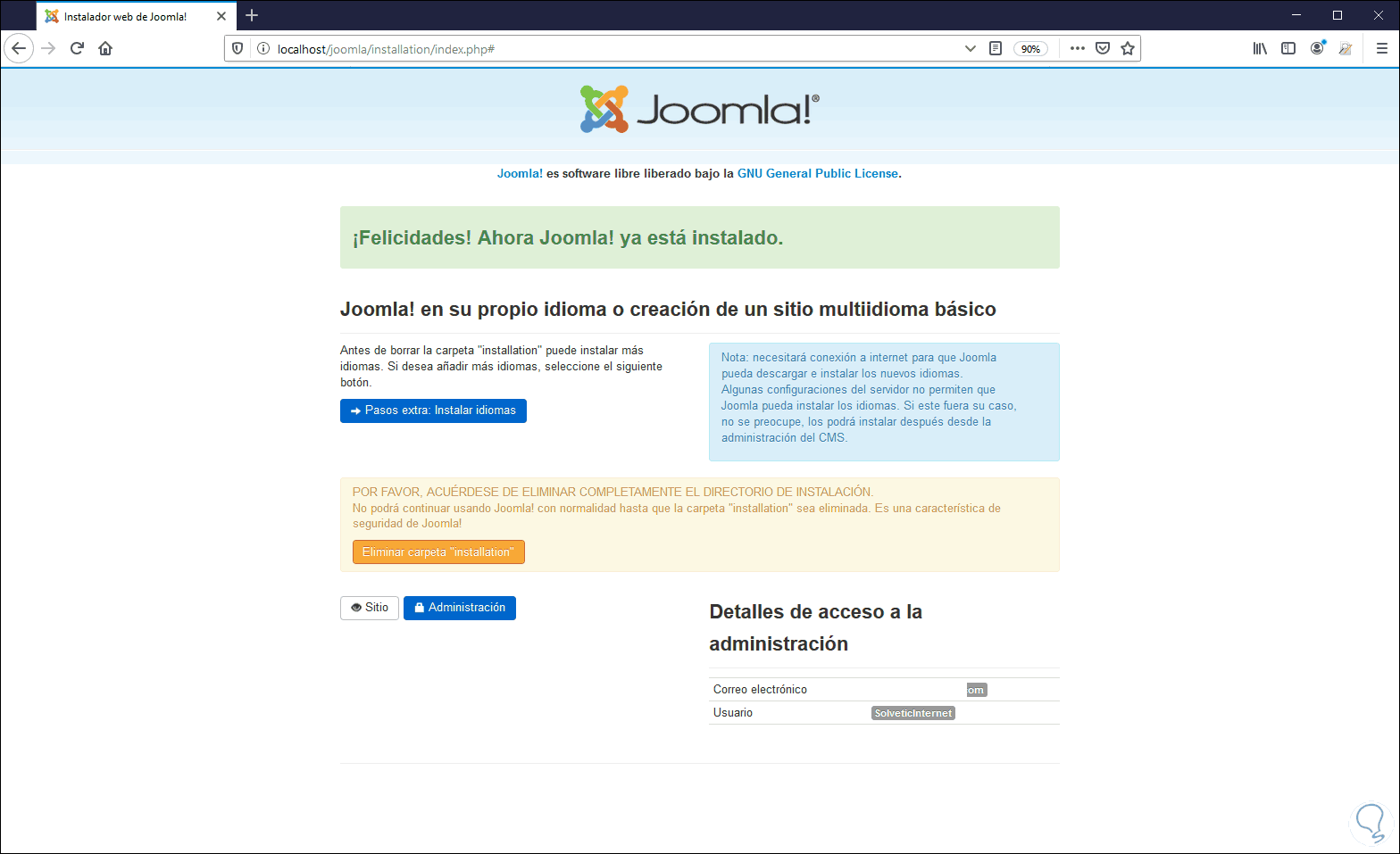Click Eliminar carpeta "installation" button
This screenshot has width=1400, height=854.
[438, 552]
